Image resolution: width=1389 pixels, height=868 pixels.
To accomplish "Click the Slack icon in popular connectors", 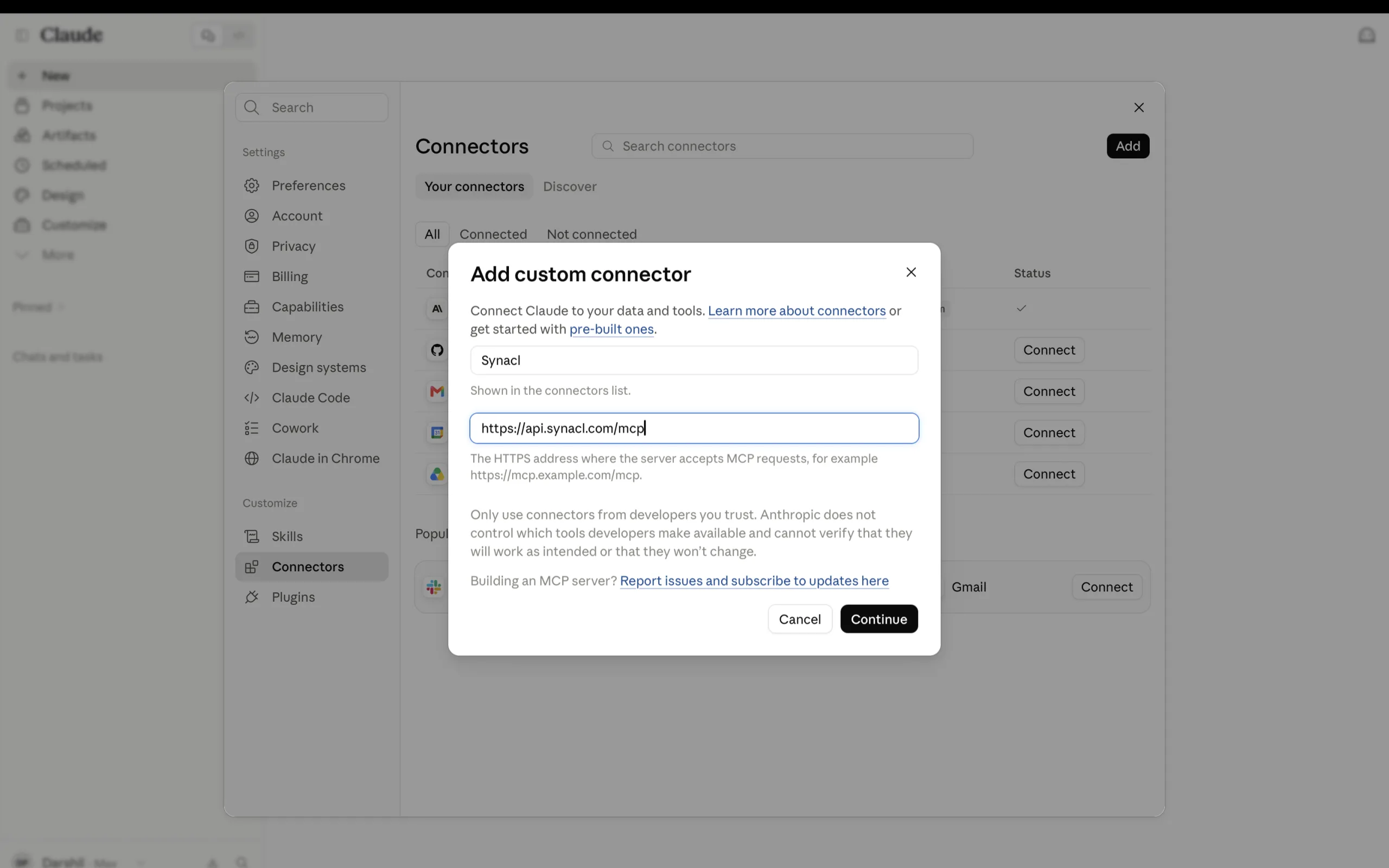I will (x=435, y=586).
